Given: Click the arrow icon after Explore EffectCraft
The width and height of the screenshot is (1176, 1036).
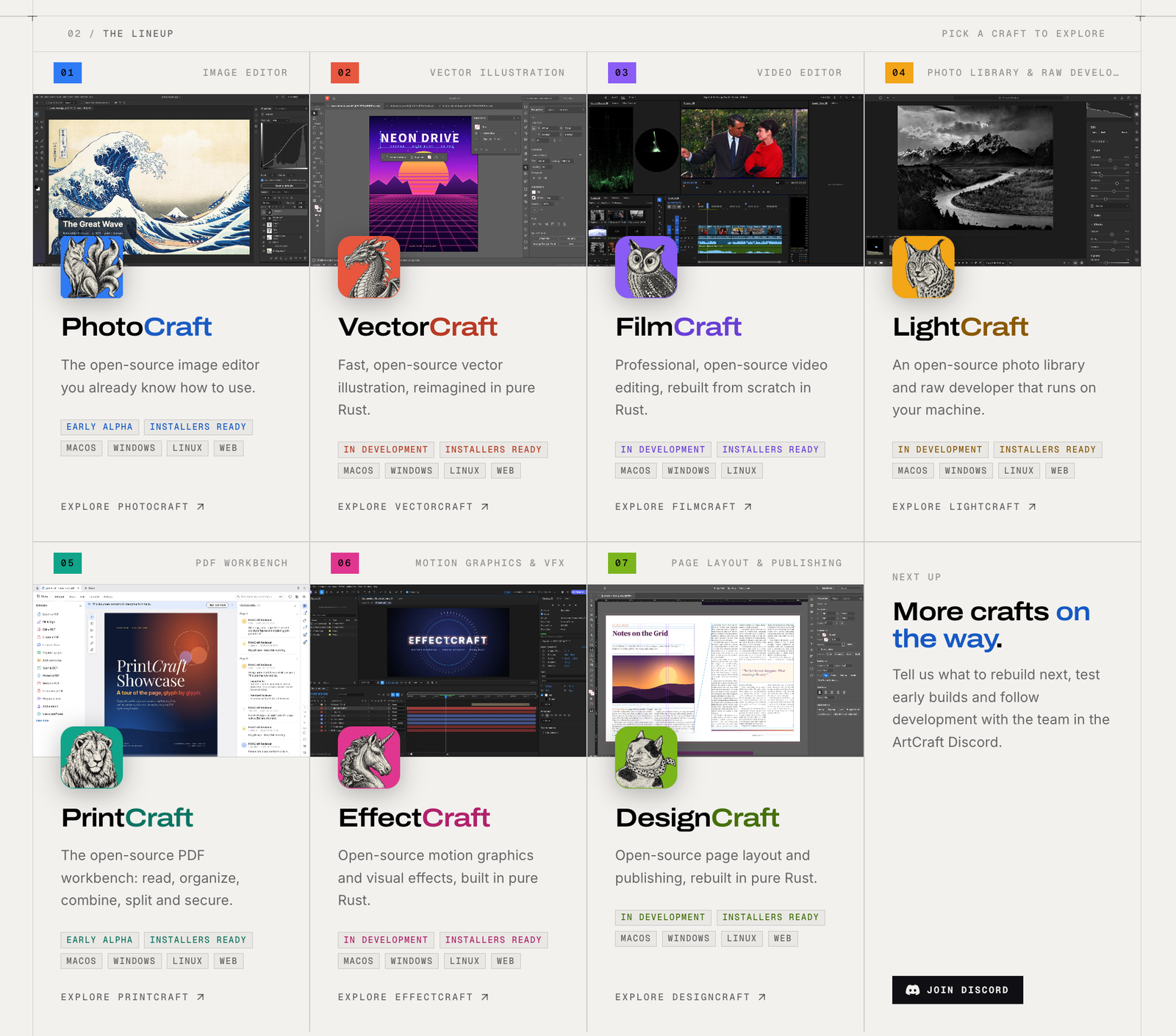Looking at the screenshot, I should click(x=485, y=997).
